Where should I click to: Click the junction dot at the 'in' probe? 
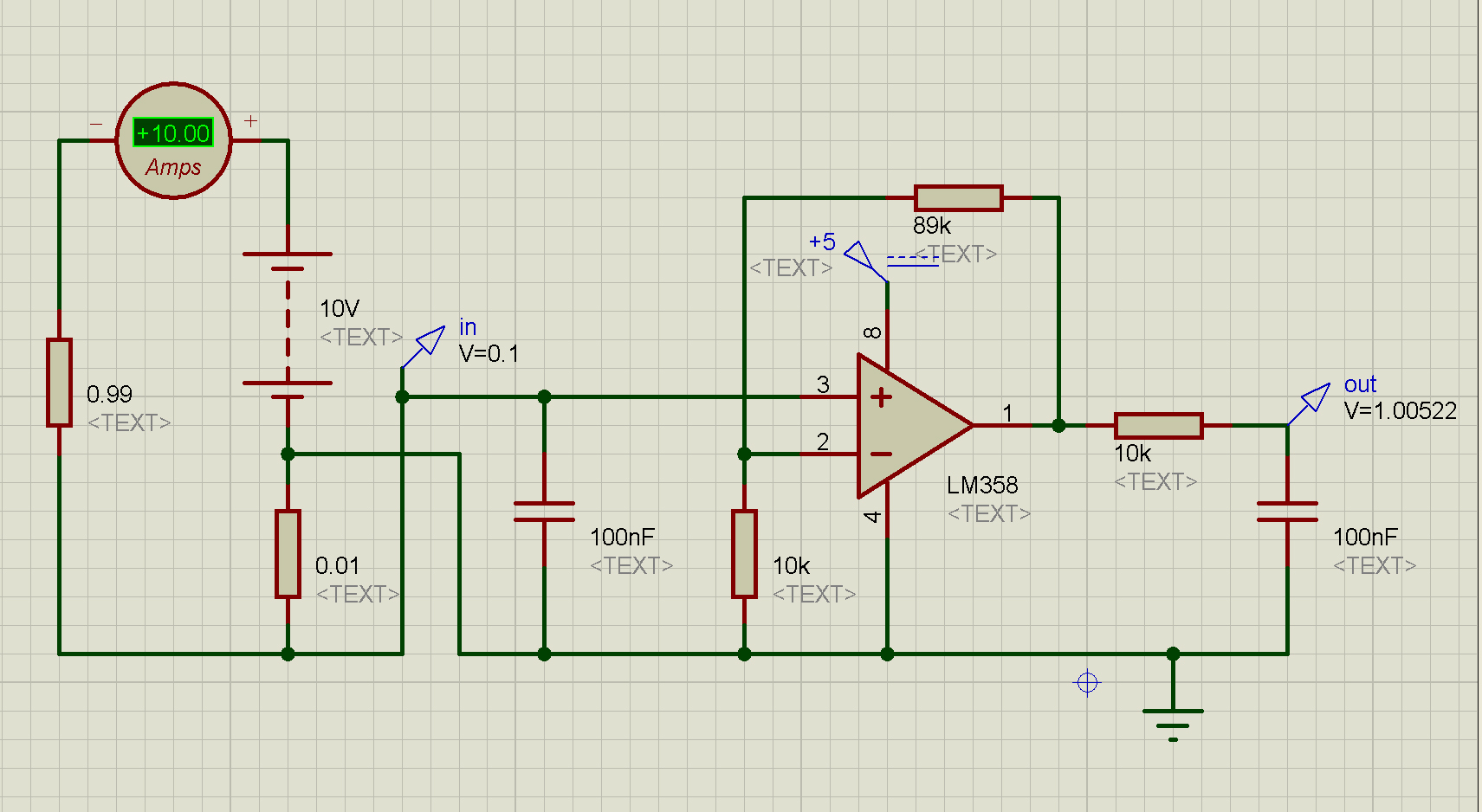(402, 397)
